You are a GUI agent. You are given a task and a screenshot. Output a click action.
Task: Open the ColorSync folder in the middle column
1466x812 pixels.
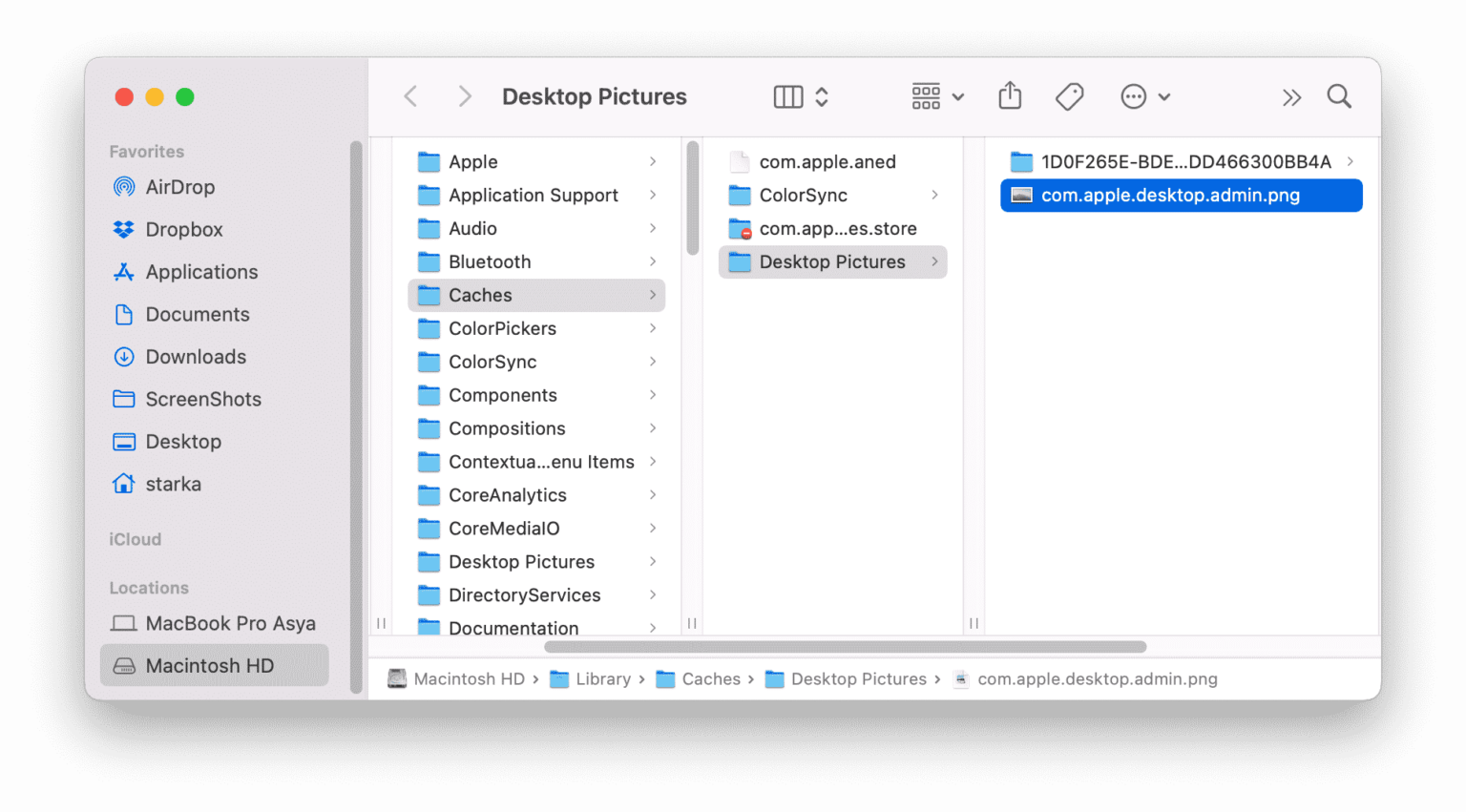click(801, 195)
